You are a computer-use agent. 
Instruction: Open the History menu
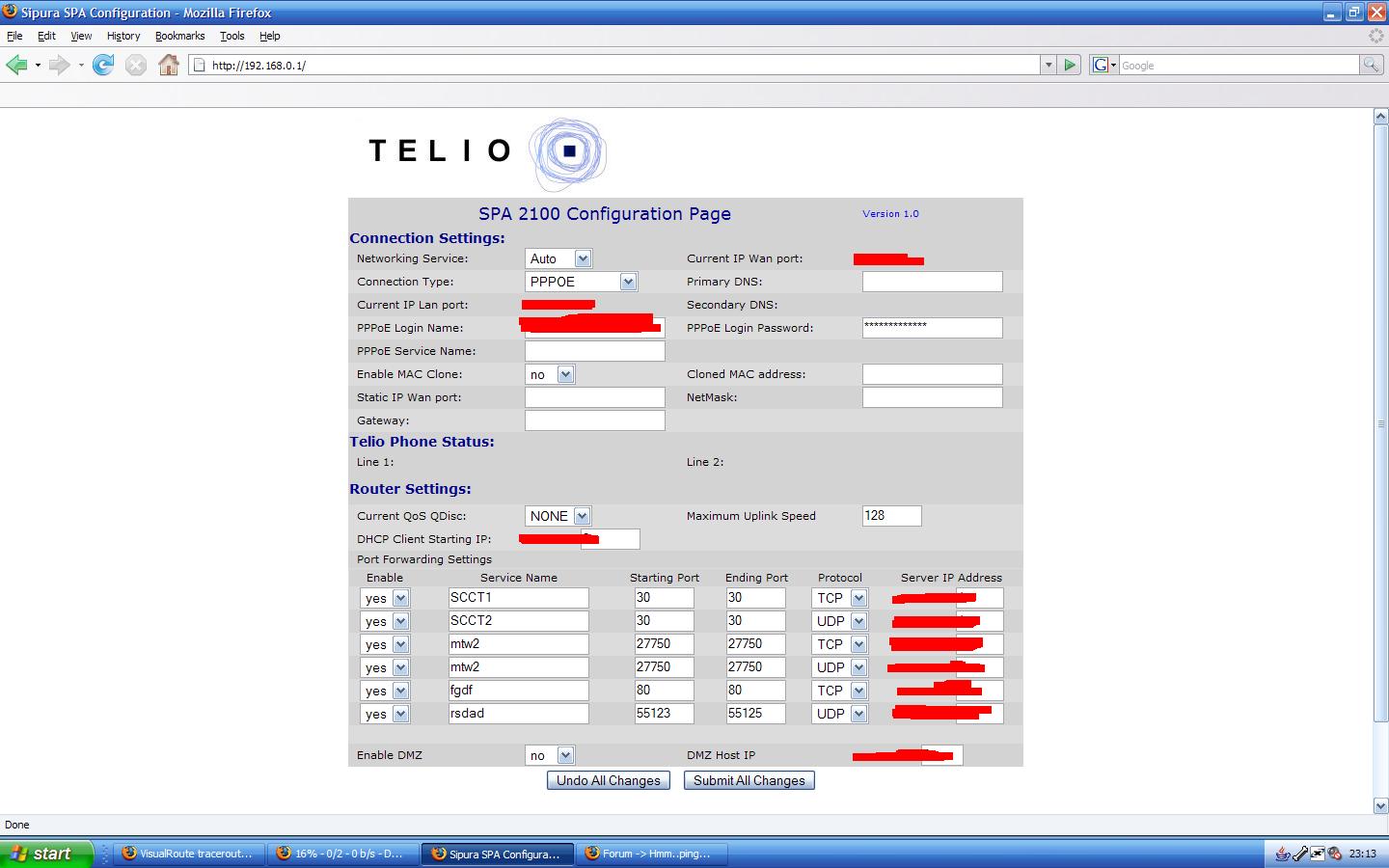tap(123, 36)
